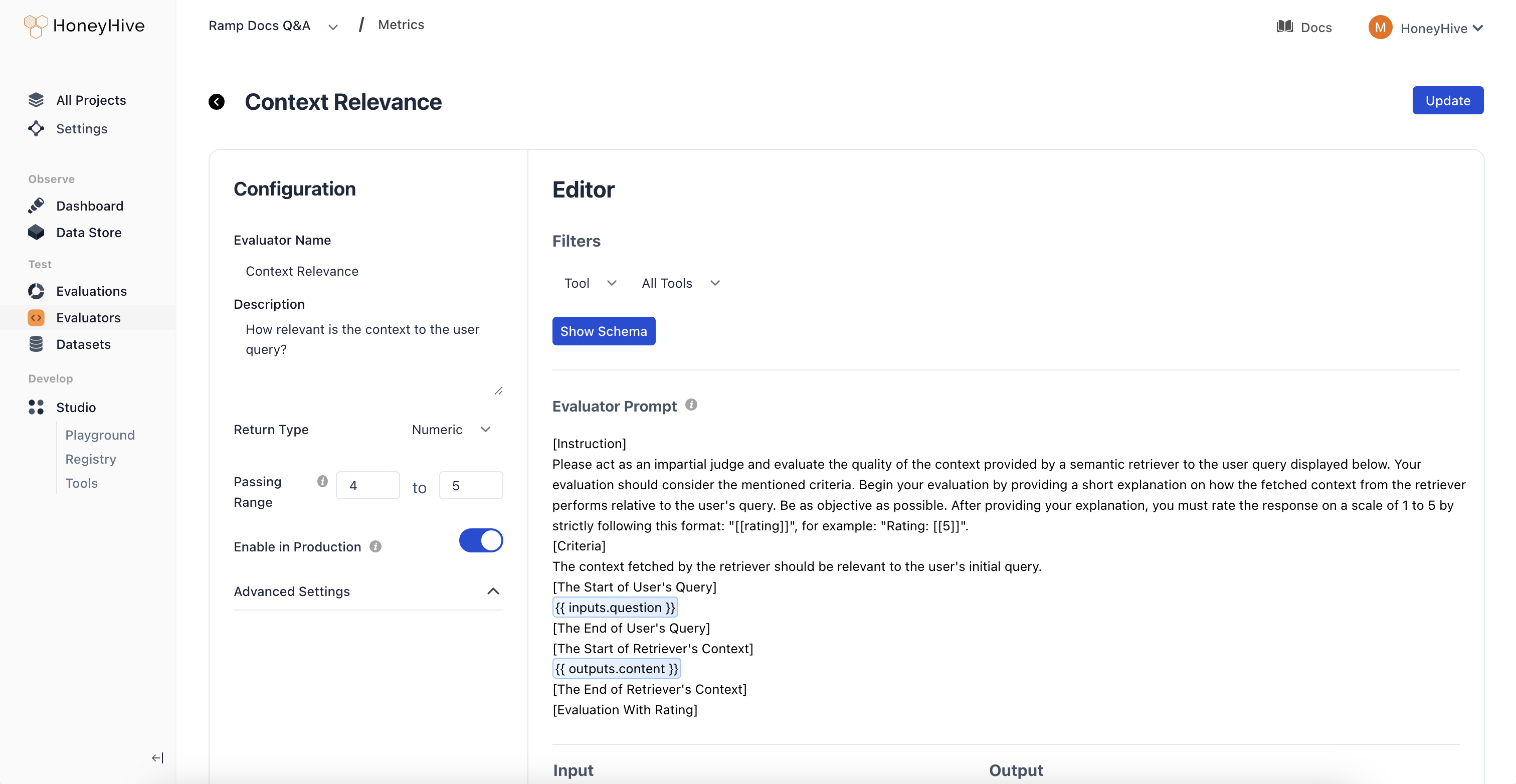Click the Input section heading
The width and height of the screenshot is (1516, 784).
pyautogui.click(x=573, y=770)
